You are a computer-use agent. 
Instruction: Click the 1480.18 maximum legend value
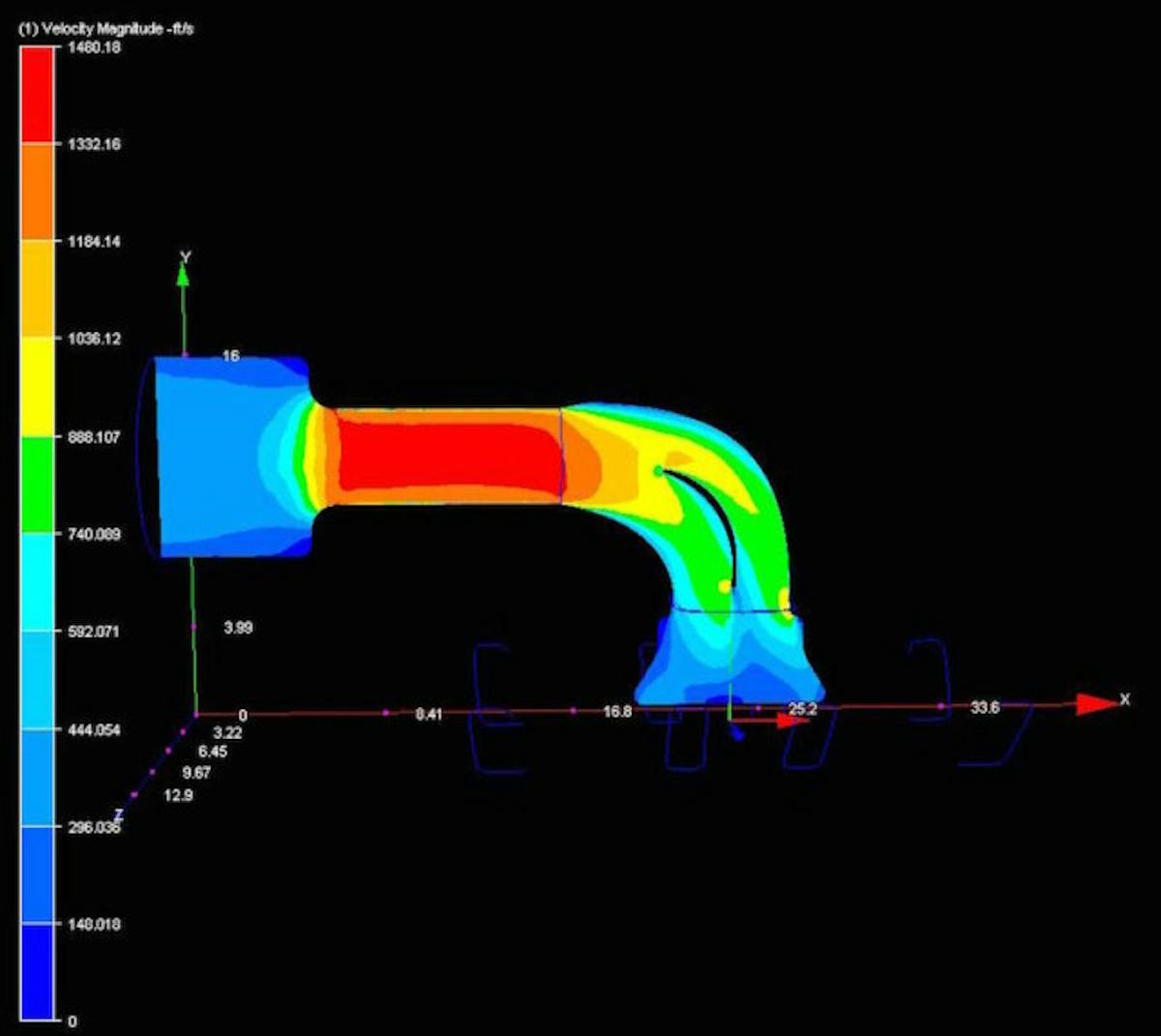95,46
